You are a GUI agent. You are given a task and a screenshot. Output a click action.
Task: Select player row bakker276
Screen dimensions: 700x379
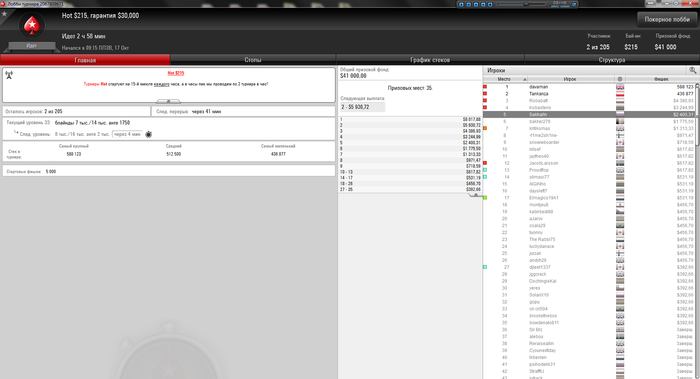(x=589, y=121)
